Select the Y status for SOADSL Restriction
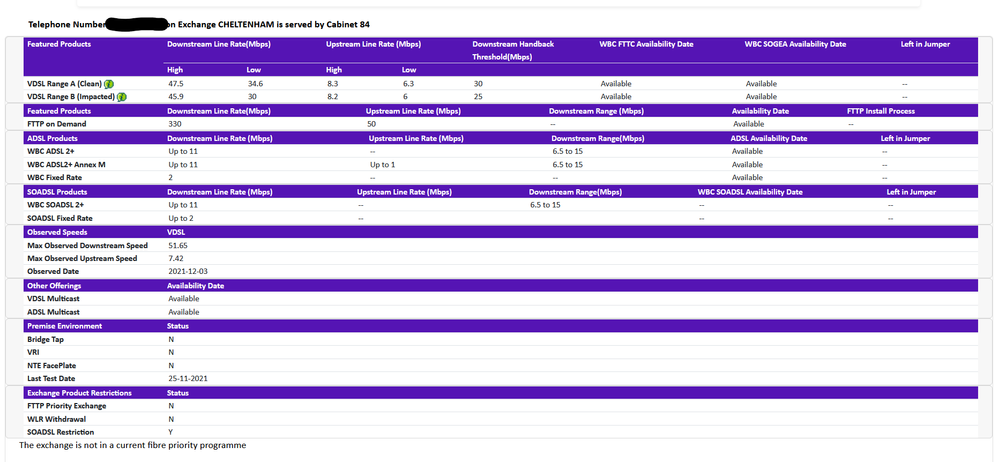Image resolution: width=999 pixels, height=462 pixels. click(170, 433)
